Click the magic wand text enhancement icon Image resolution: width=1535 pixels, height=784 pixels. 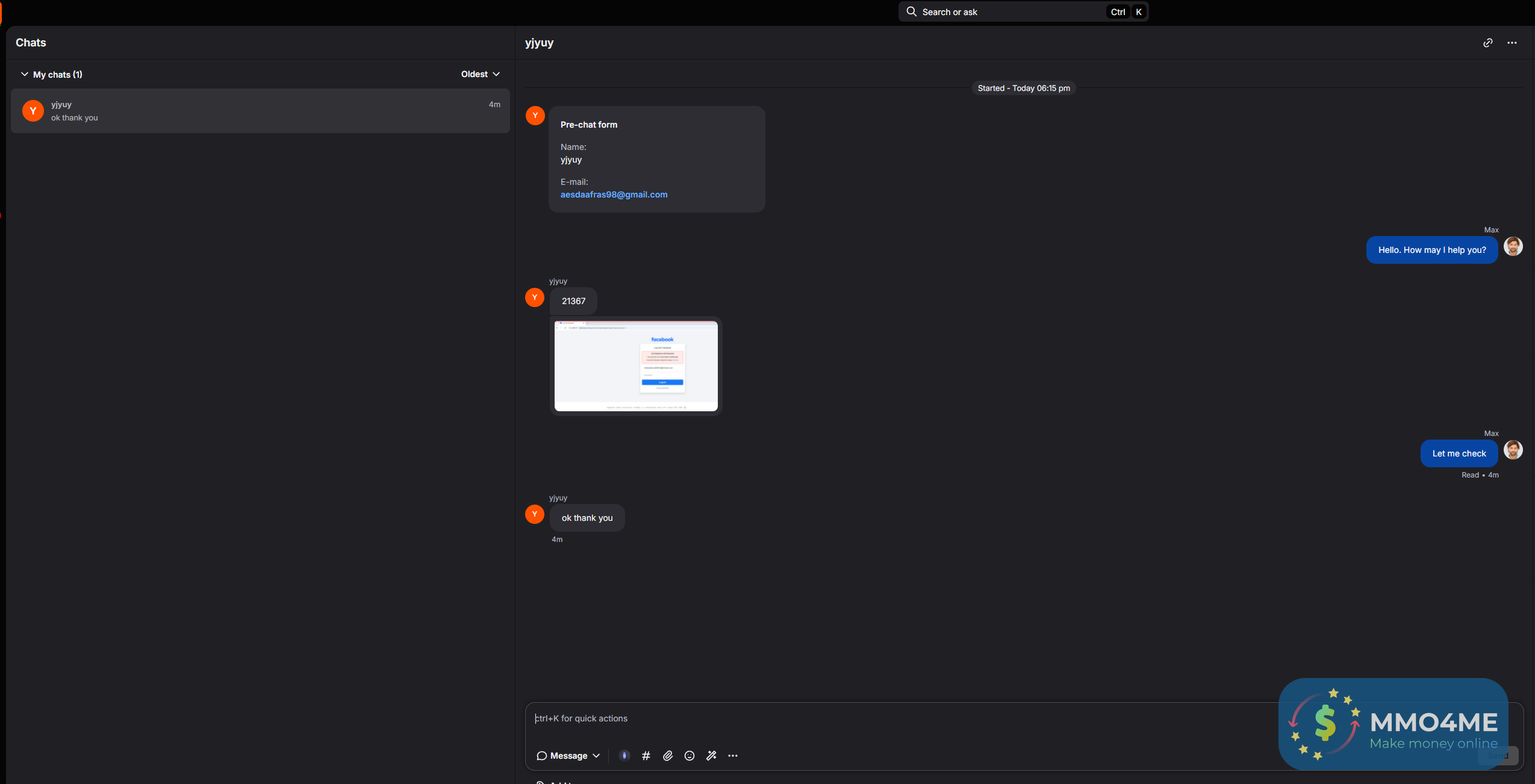pos(711,756)
